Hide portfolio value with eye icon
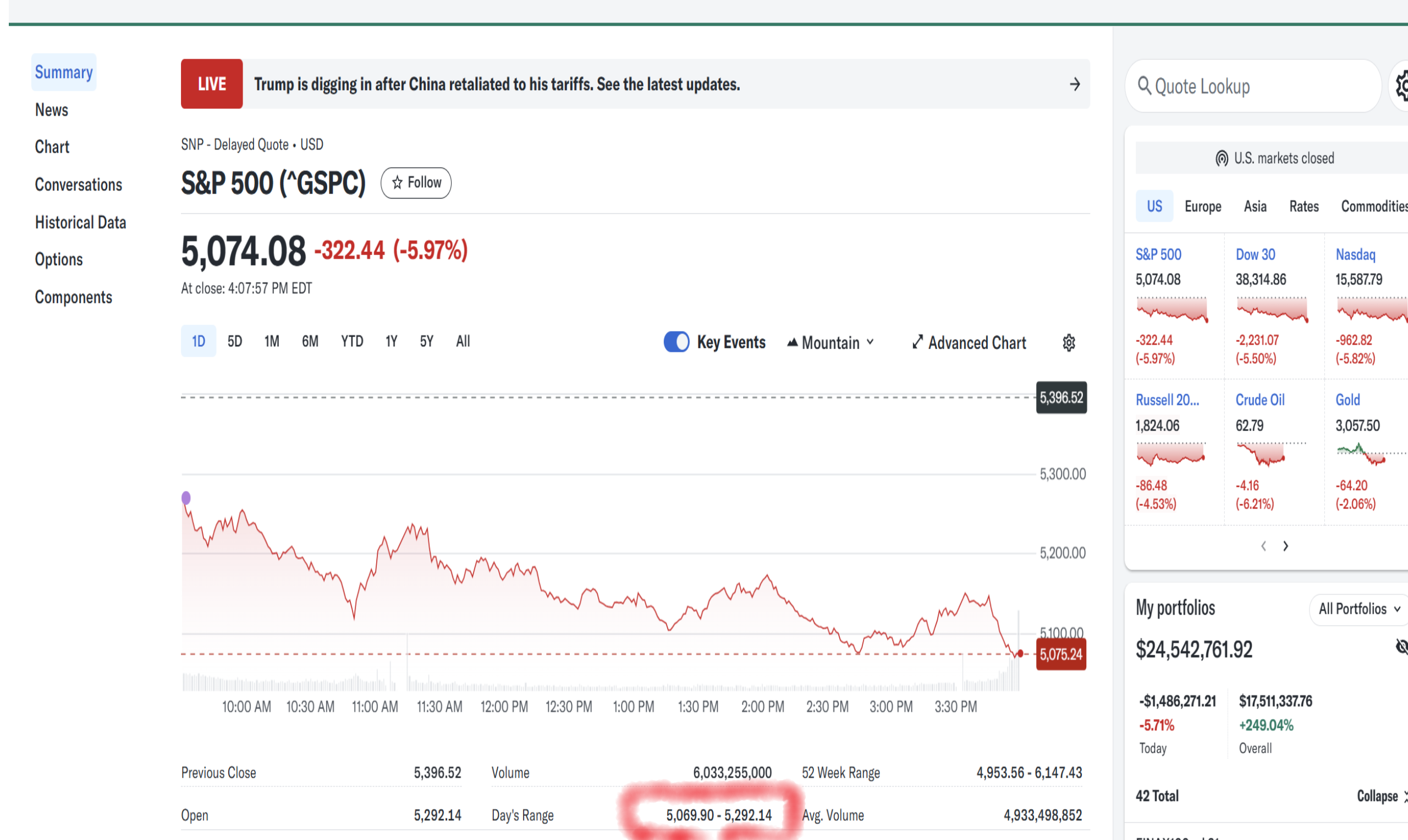1408x840 pixels. pos(1401,646)
